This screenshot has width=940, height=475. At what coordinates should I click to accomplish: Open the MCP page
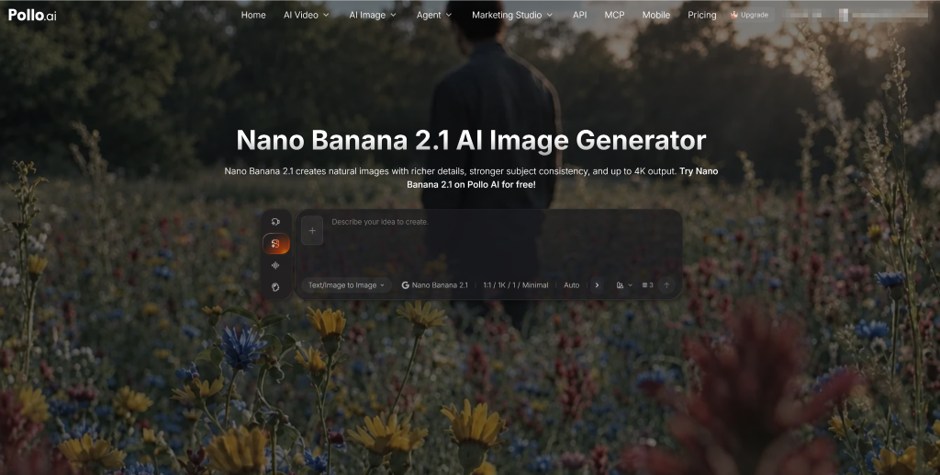point(614,15)
